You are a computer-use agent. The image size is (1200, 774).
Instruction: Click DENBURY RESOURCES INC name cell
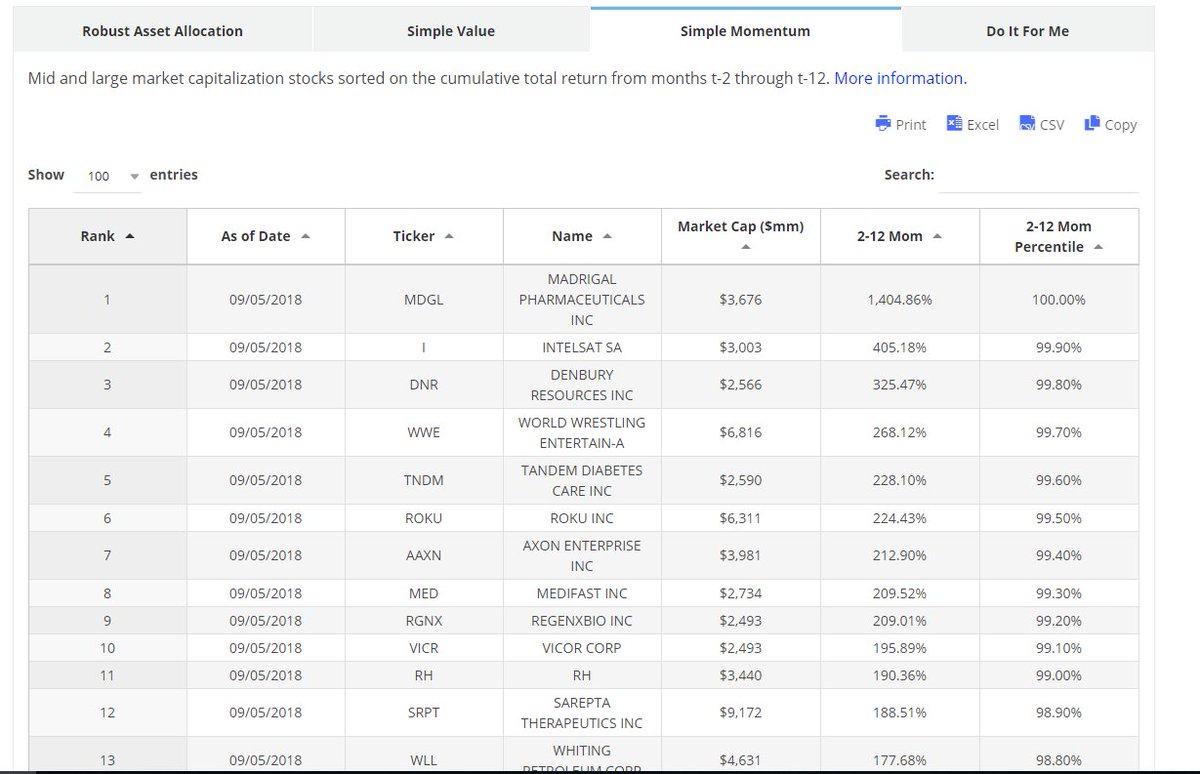pyautogui.click(x=582, y=384)
